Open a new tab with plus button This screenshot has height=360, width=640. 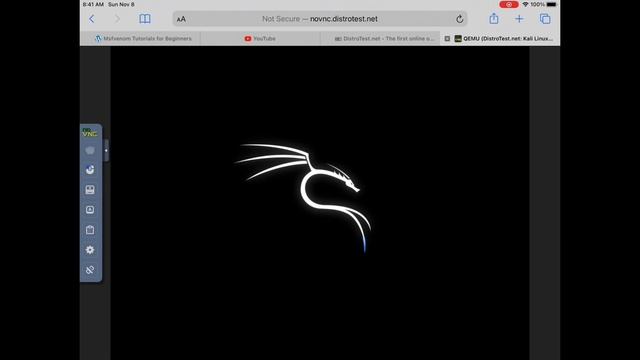tap(519, 19)
